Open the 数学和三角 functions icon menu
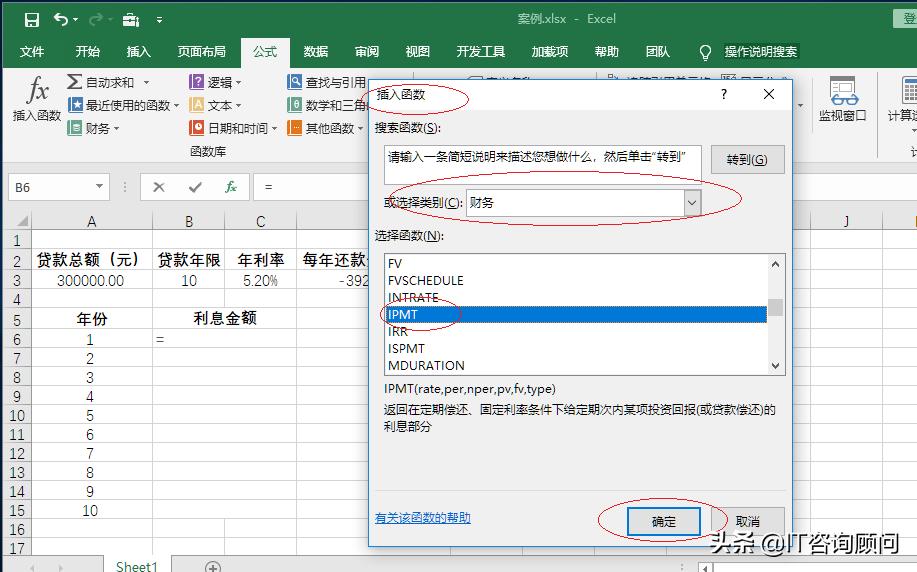The height and width of the screenshot is (572, 917). click(x=294, y=105)
